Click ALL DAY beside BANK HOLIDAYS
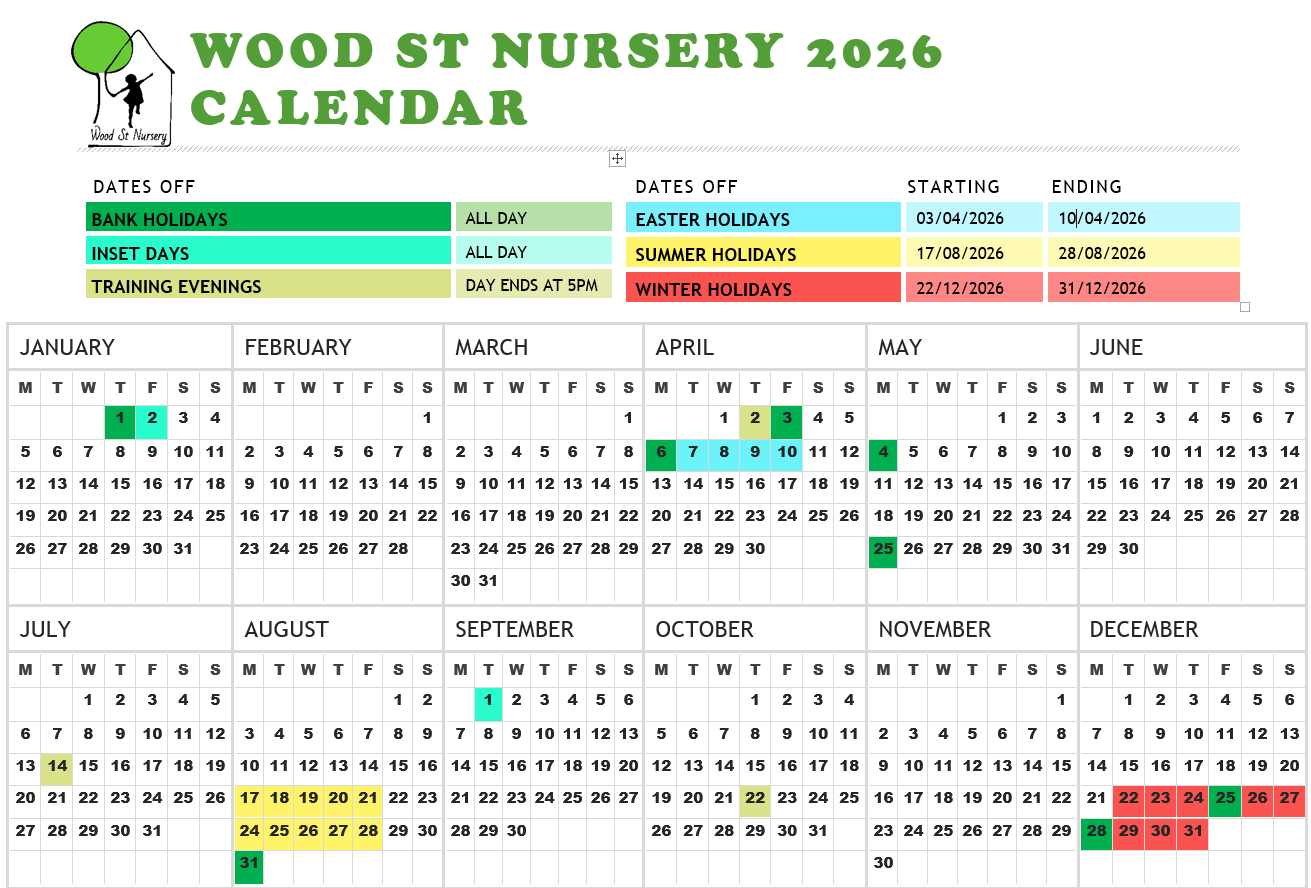Viewport: 1311px width, 888px height. pos(534,217)
